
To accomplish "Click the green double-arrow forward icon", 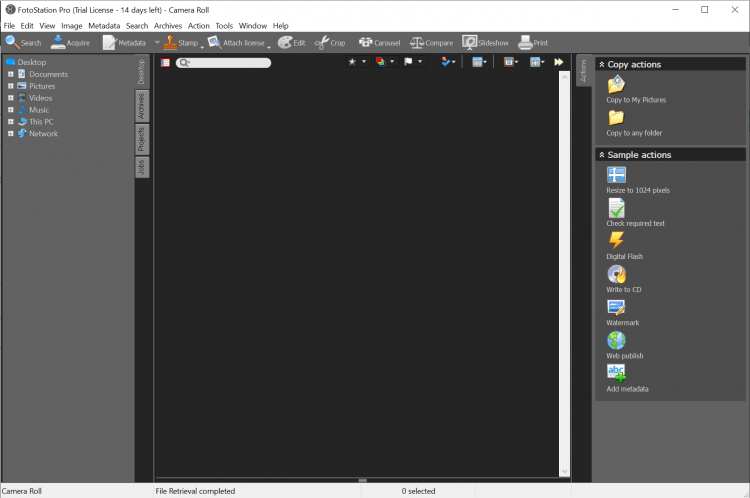I will [x=559, y=62].
